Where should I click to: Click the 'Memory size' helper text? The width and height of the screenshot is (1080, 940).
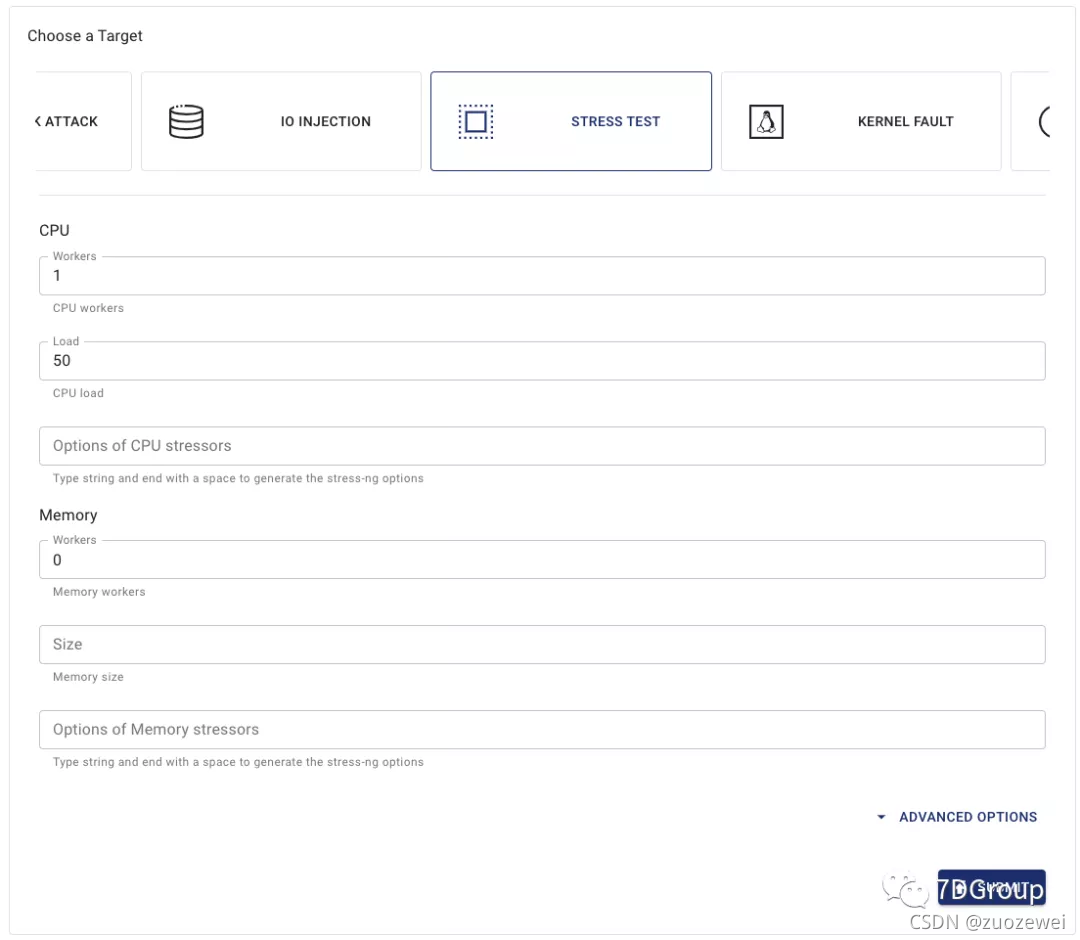[x=88, y=677]
